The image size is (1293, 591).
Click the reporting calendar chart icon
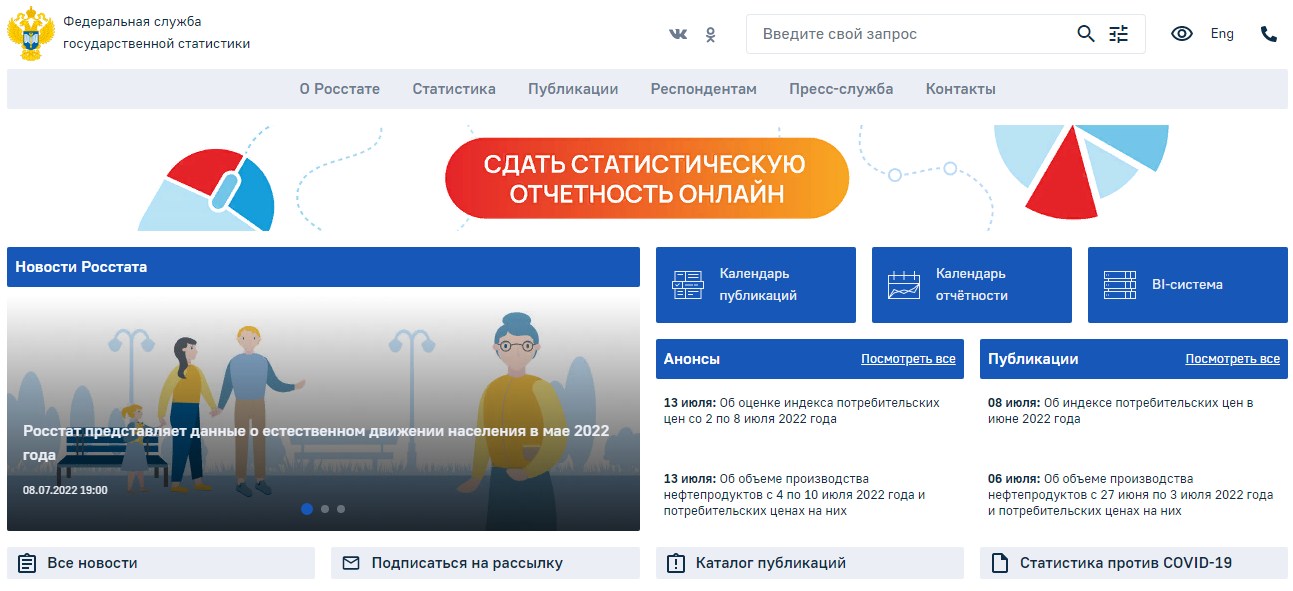904,285
